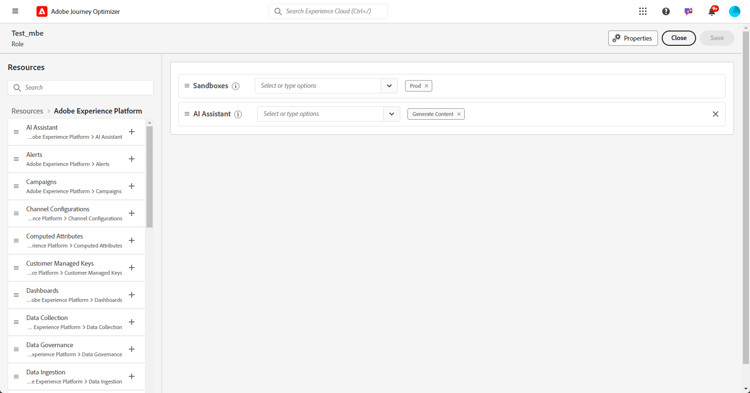Click the Test_mbe role title

pyautogui.click(x=27, y=33)
